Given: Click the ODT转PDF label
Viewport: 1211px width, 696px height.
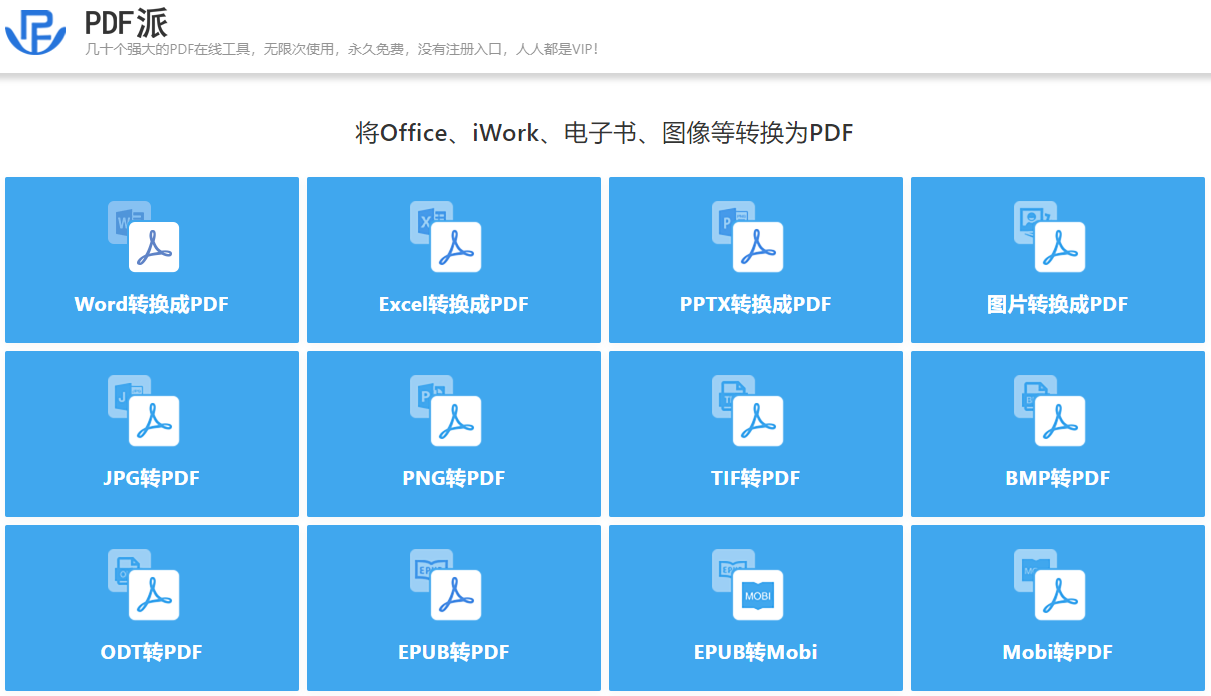Looking at the screenshot, I should (x=152, y=653).
